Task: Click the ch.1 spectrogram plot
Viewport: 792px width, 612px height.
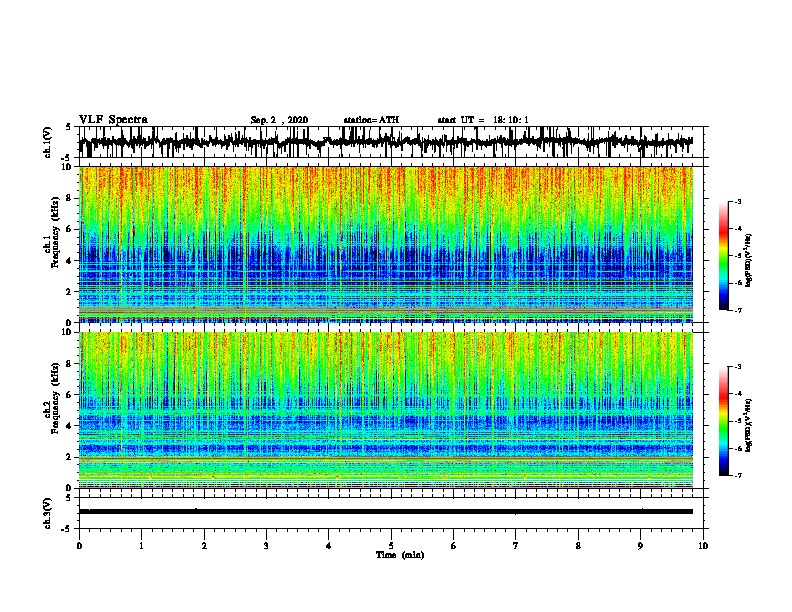Action: click(386, 244)
